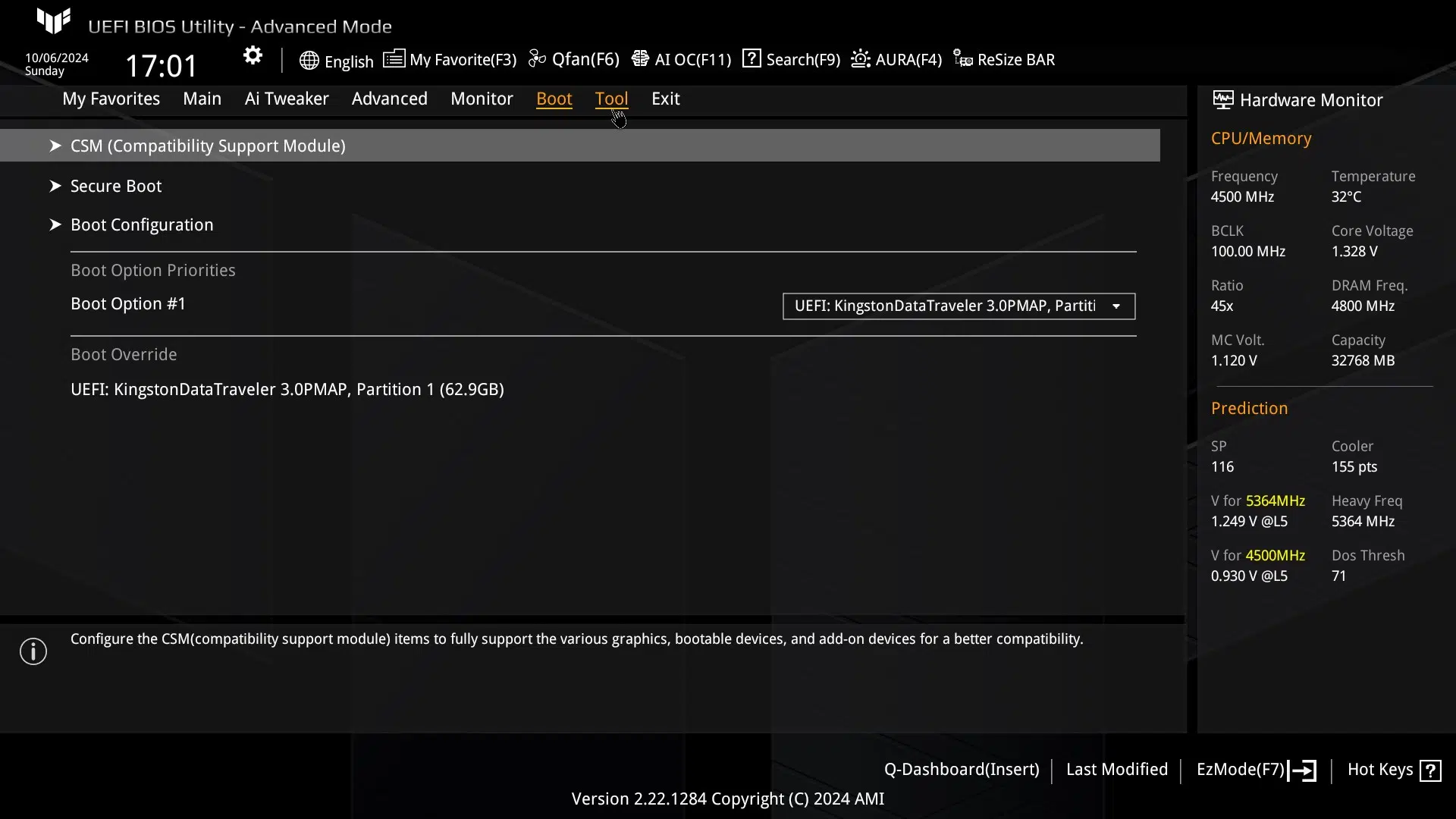This screenshot has width=1456, height=819.
Task: Switch to the Monitor tab
Action: [x=482, y=99]
